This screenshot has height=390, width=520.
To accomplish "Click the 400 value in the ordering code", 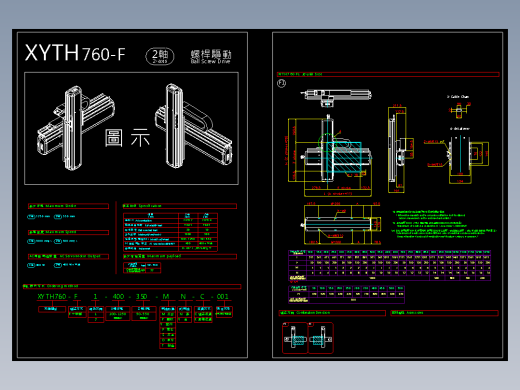I will pyautogui.click(x=118, y=296).
